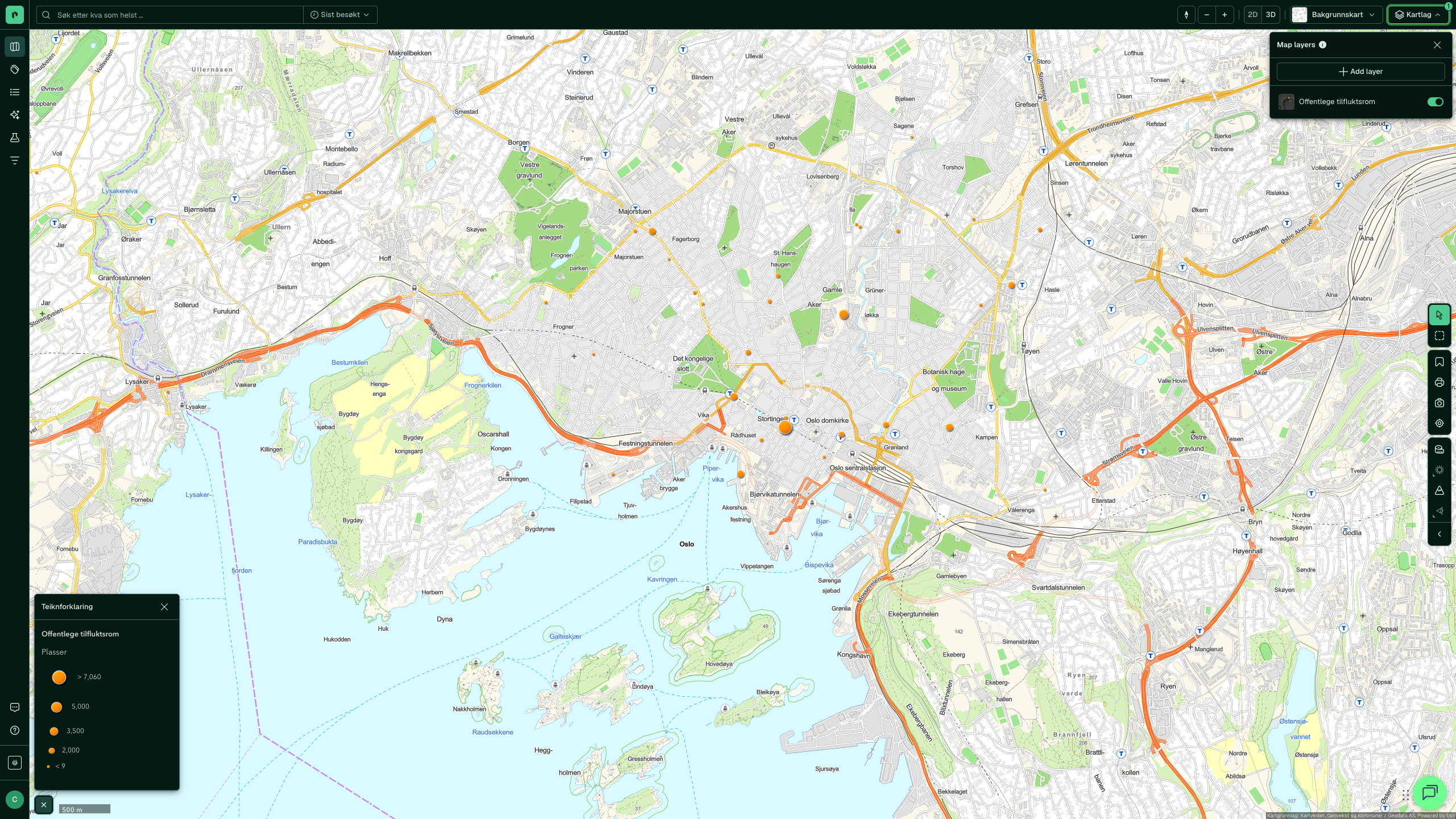The image size is (1456, 819).
Task: Open the filter lines sidebar icon
Action: (15, 160)
